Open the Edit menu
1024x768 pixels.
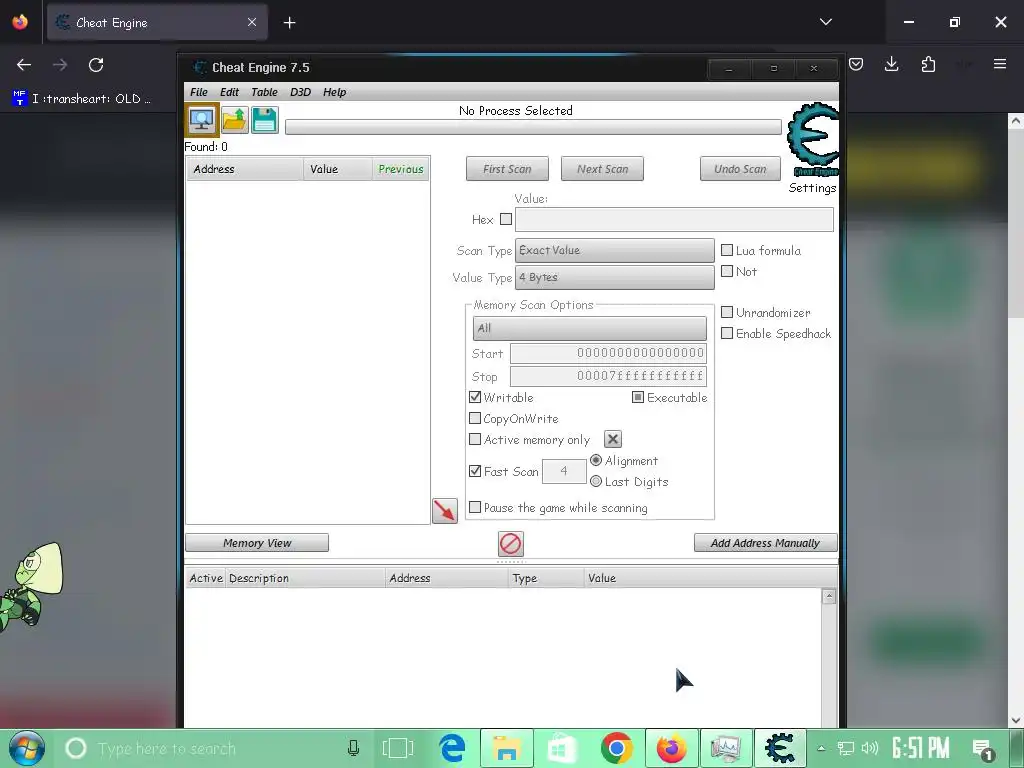point(229,92)
